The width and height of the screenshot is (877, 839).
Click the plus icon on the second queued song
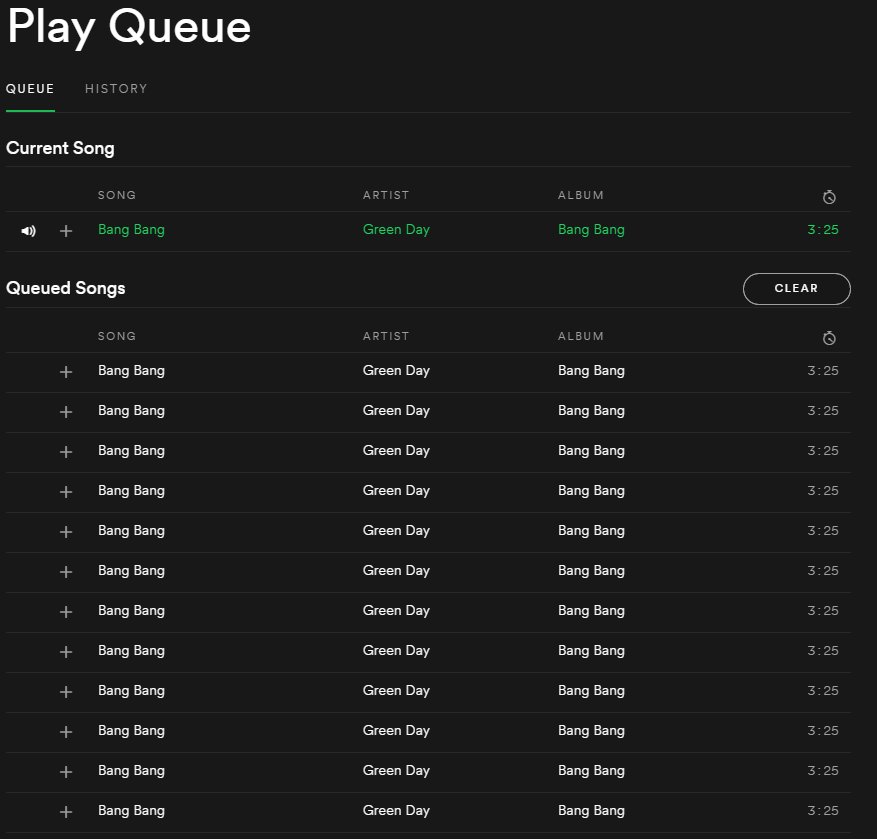[x=66, y=412]
